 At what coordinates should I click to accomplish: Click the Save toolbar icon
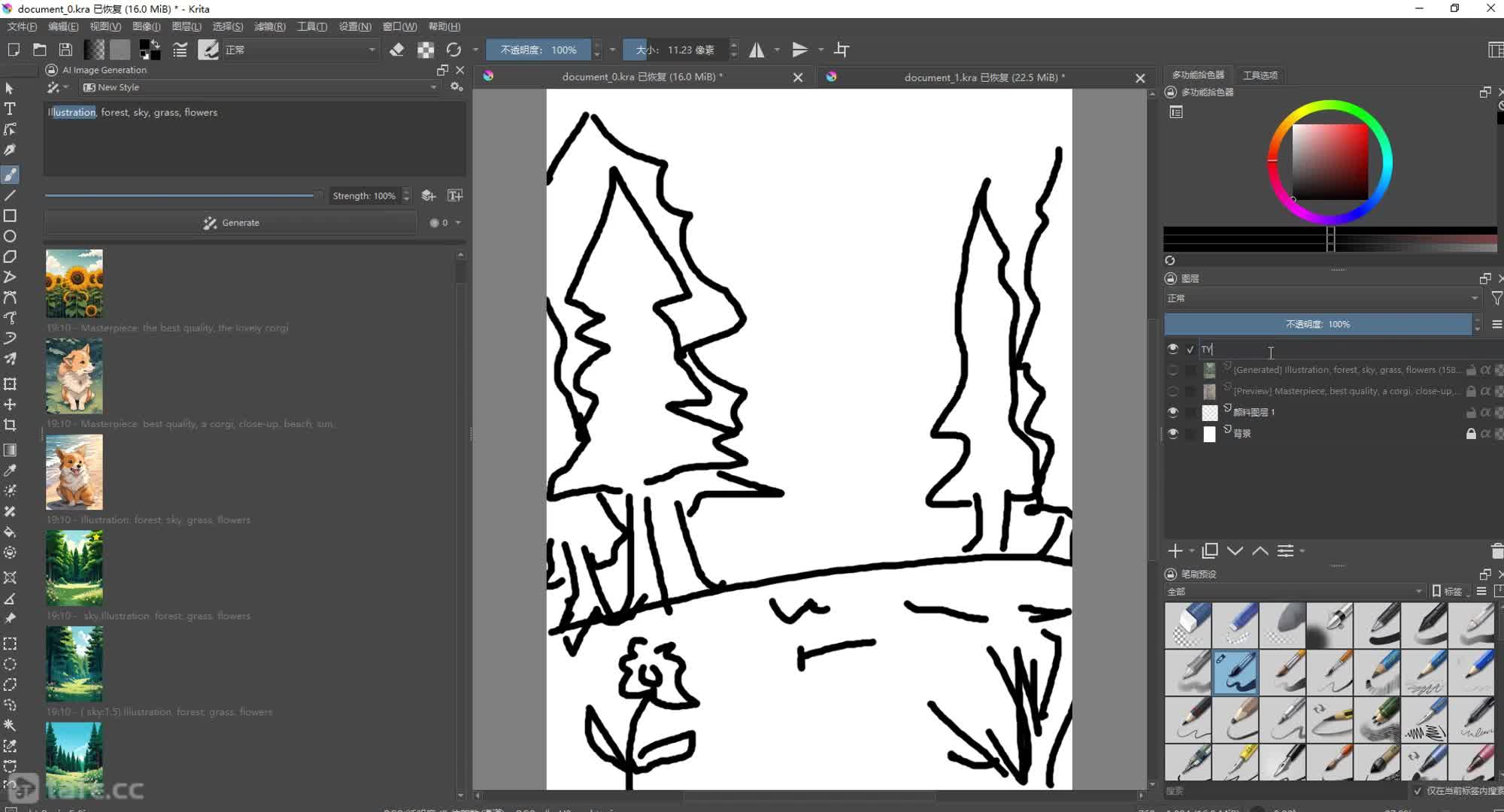pyautogui.click(x=66, y=50)
